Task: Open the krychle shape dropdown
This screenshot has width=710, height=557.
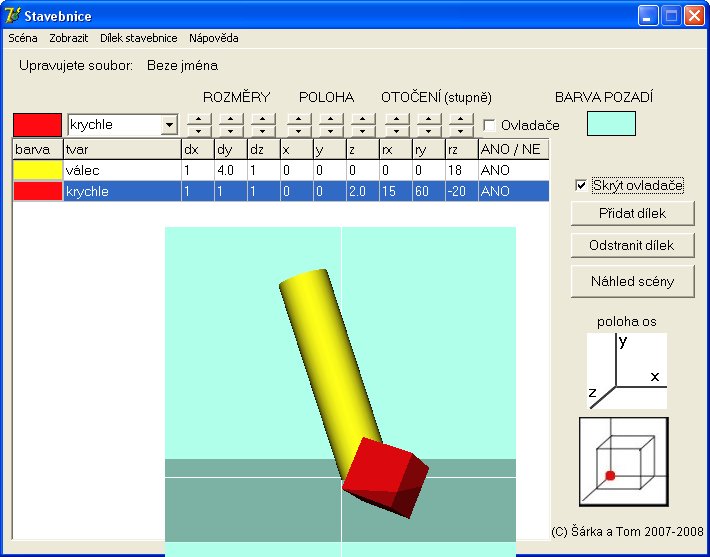Action: pyautogui.click(x=169, y=125)
